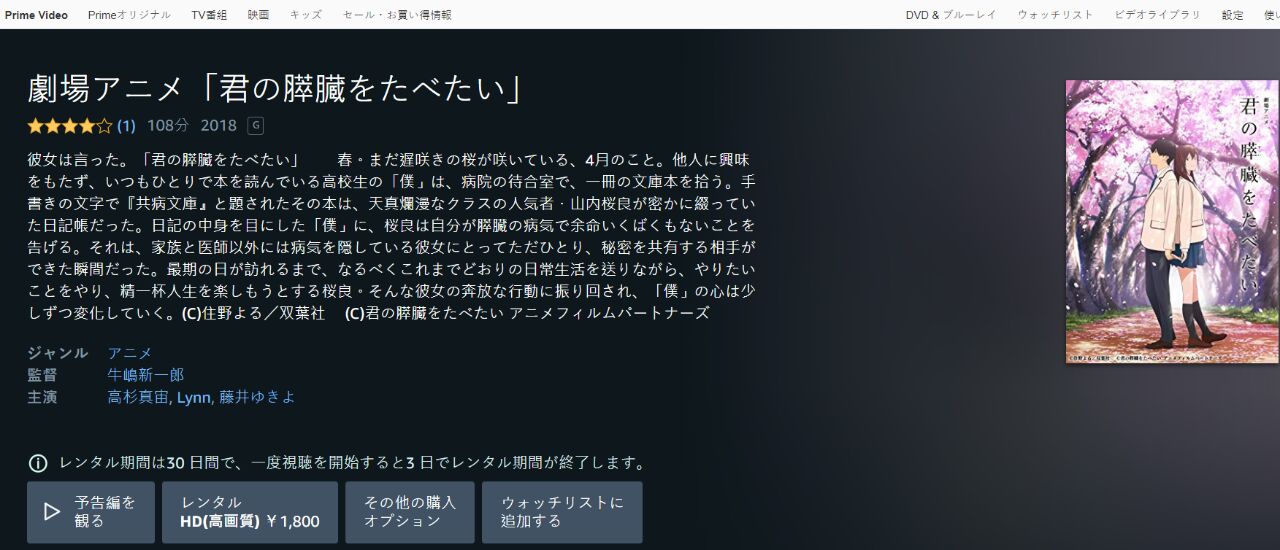Click the play icon on trailer button
Image resolution: width=1280 pixels, height=550 pixels.
(52, 512)
